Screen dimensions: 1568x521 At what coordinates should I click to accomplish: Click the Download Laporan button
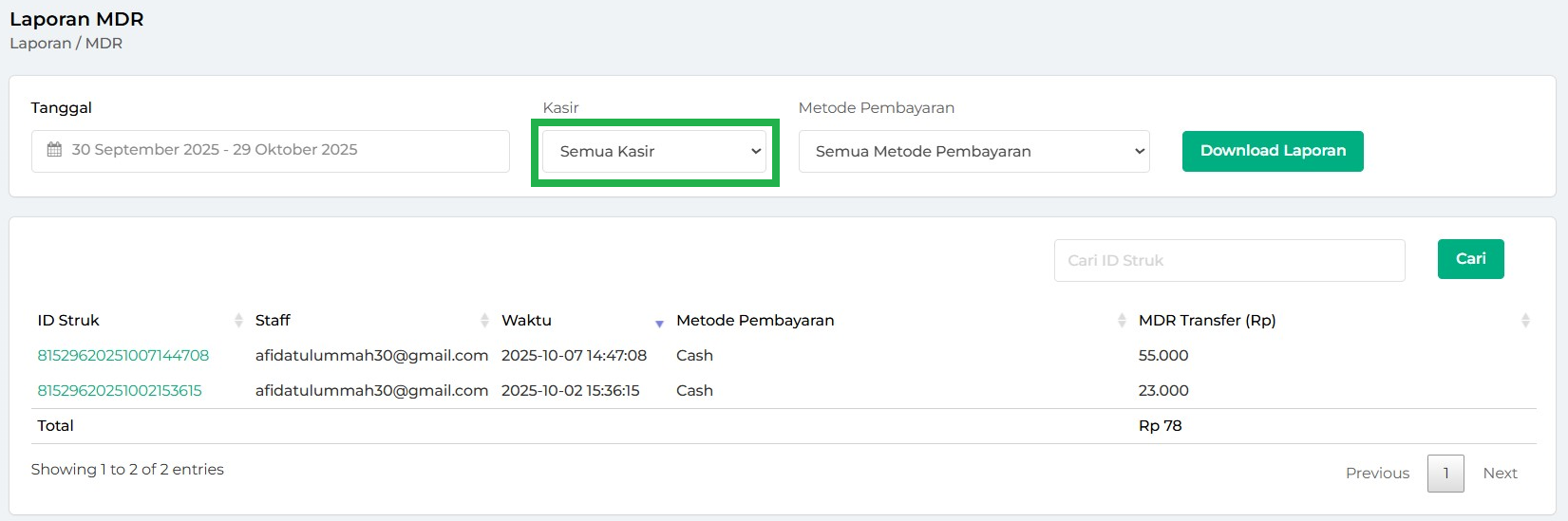click(x=1272, y=151)
